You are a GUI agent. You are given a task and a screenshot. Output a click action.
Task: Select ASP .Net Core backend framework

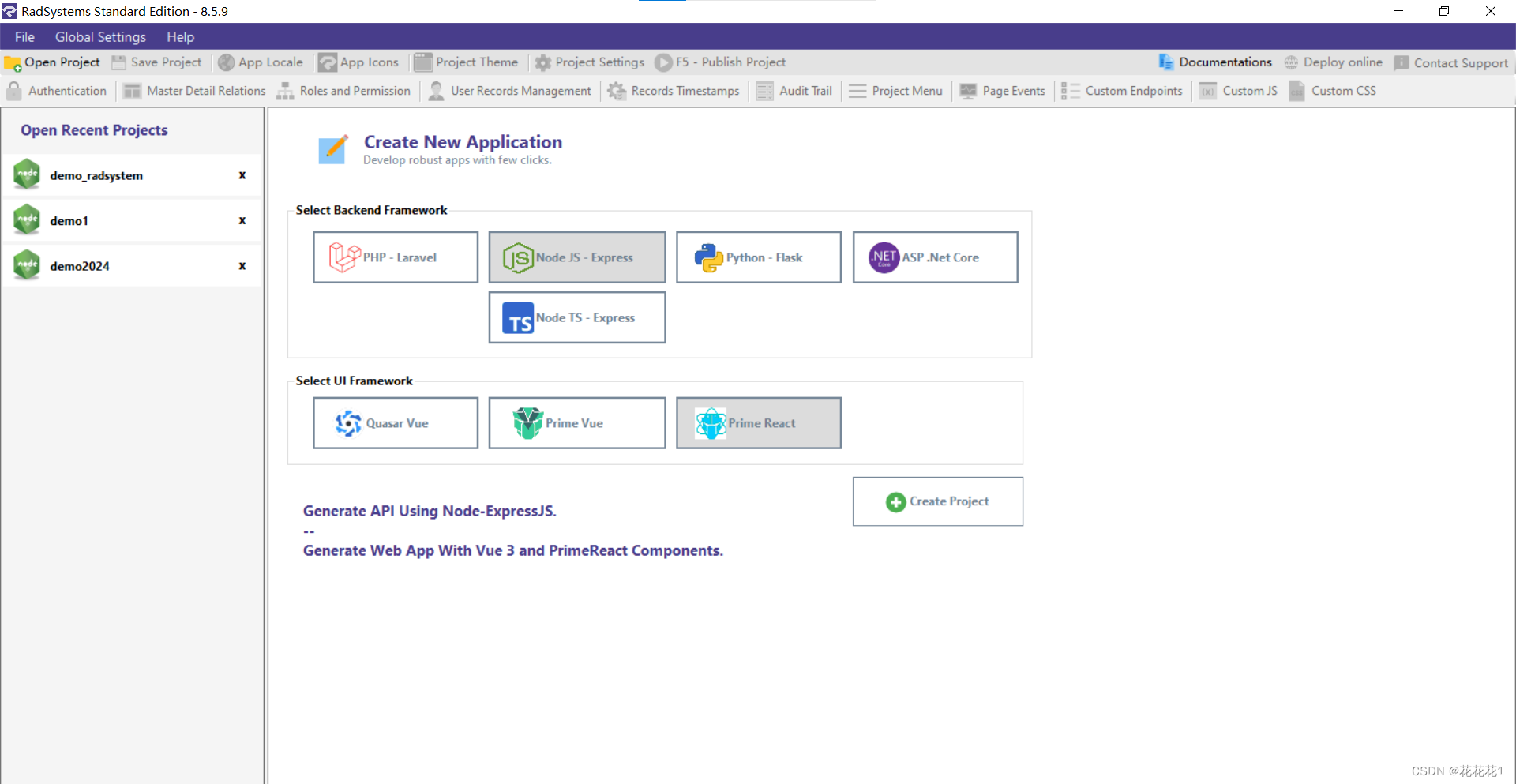click(936, 257)
